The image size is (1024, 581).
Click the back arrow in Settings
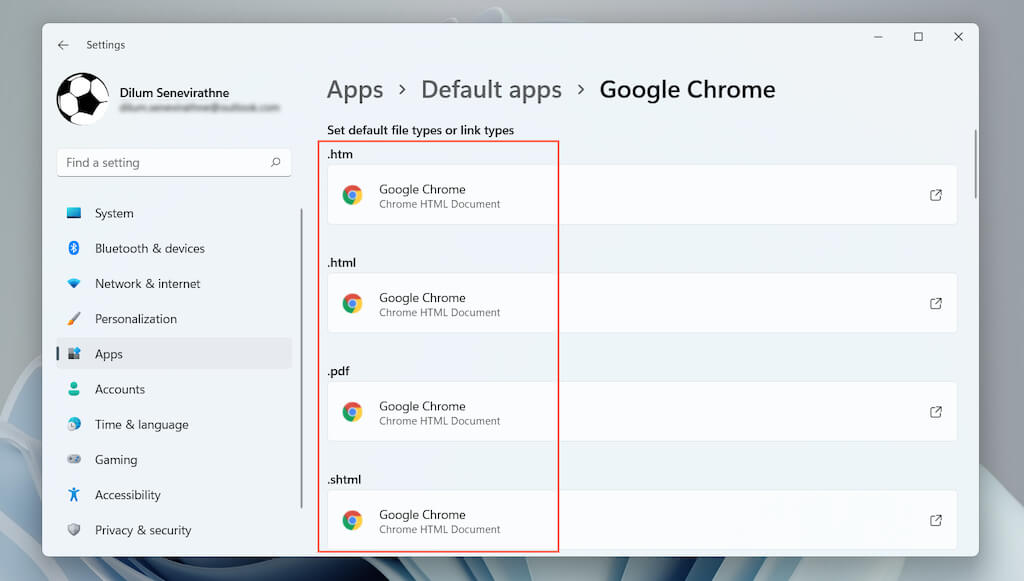click(63, 45)
